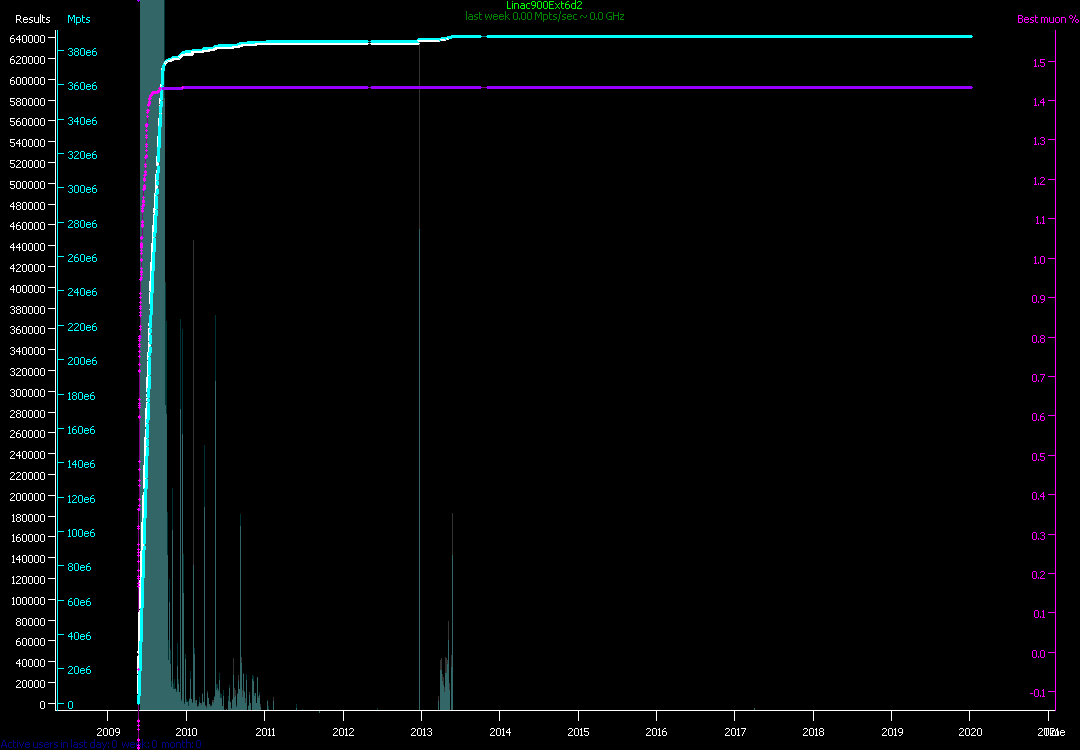Select the white Results axis header

pyautogui.click(x=32, y=19)
